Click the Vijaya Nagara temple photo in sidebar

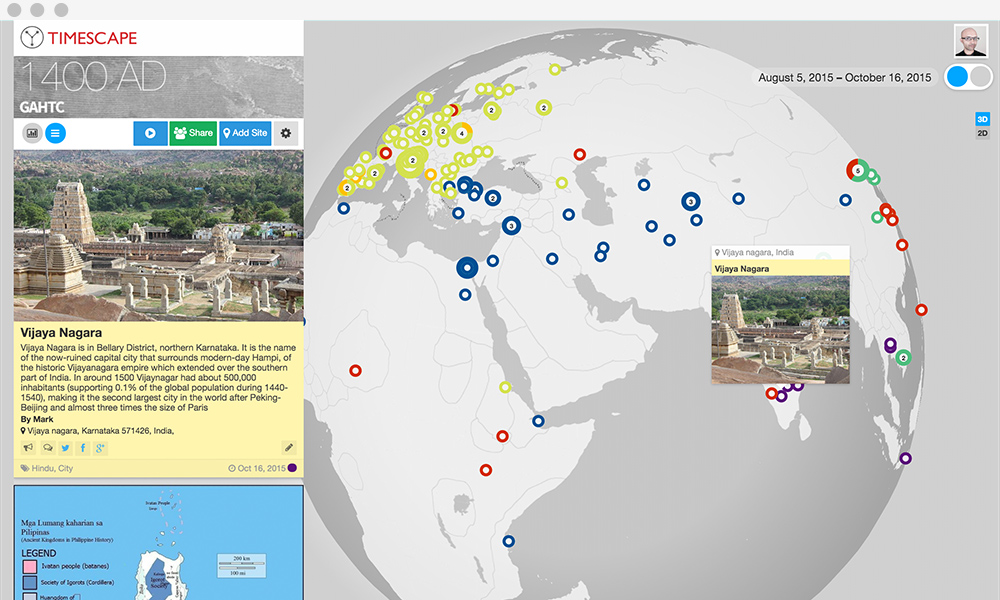coord(158,235)
